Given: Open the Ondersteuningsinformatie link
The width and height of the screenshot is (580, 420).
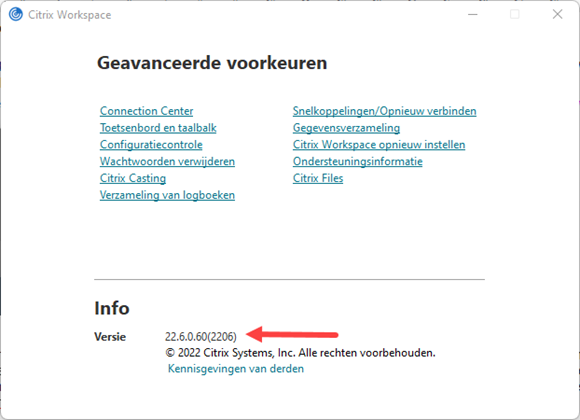Looking at the screenshot, I should coord(357,161).
